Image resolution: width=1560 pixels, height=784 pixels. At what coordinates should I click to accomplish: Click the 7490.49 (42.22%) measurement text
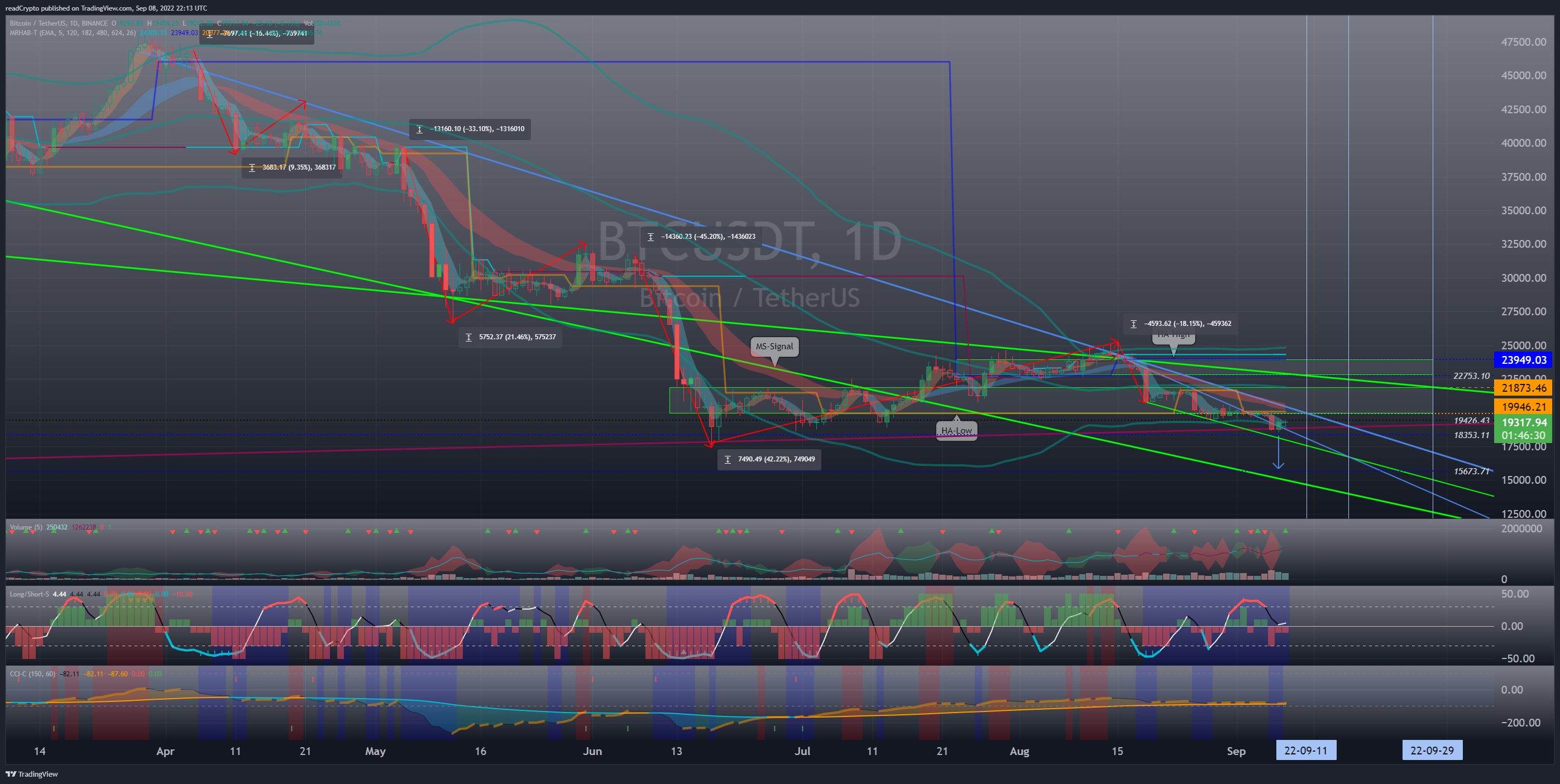coord(776,459)
